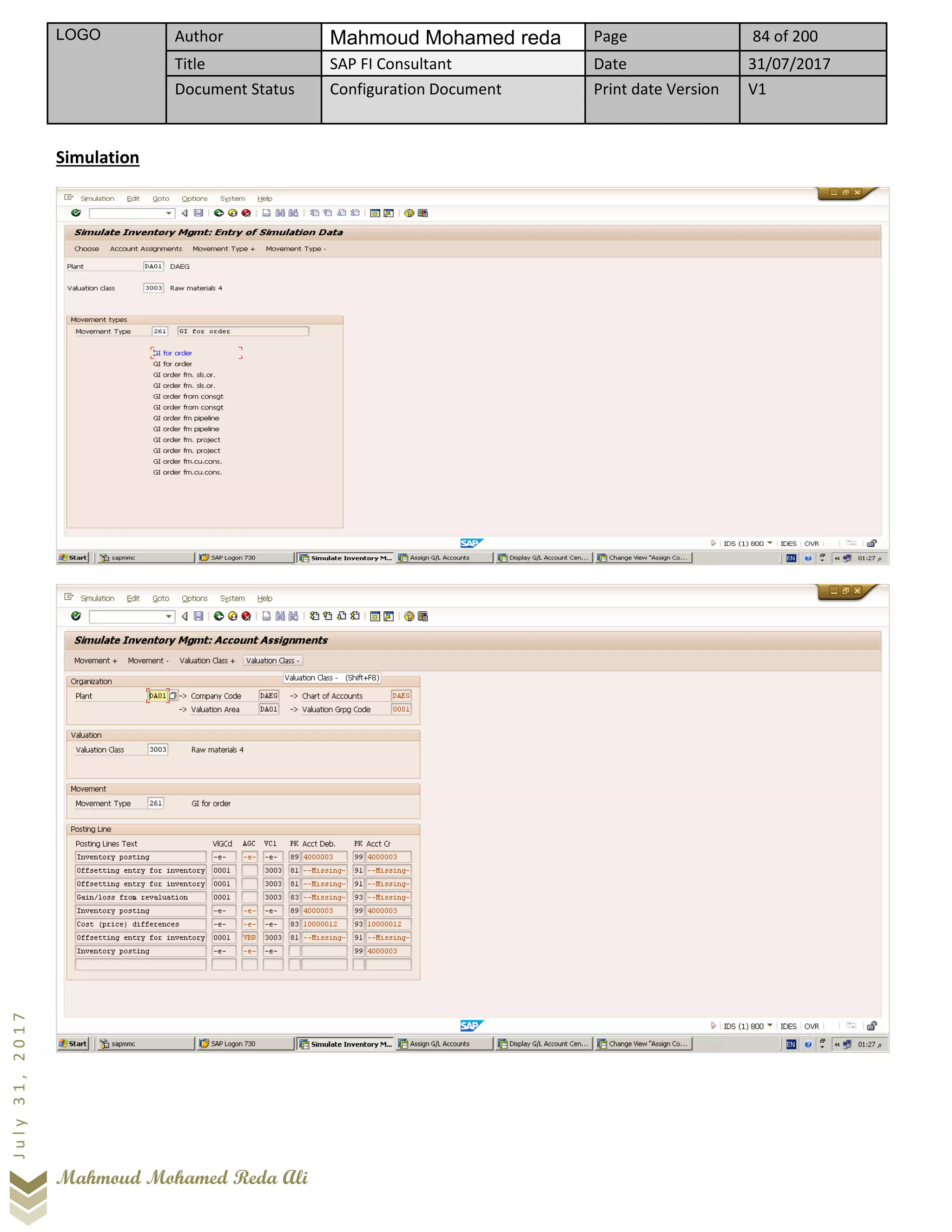Click red Cancel icon in Entry of Simulation Data window
Viewport: 952px width, 1232px height.
(x=246, y=213)
